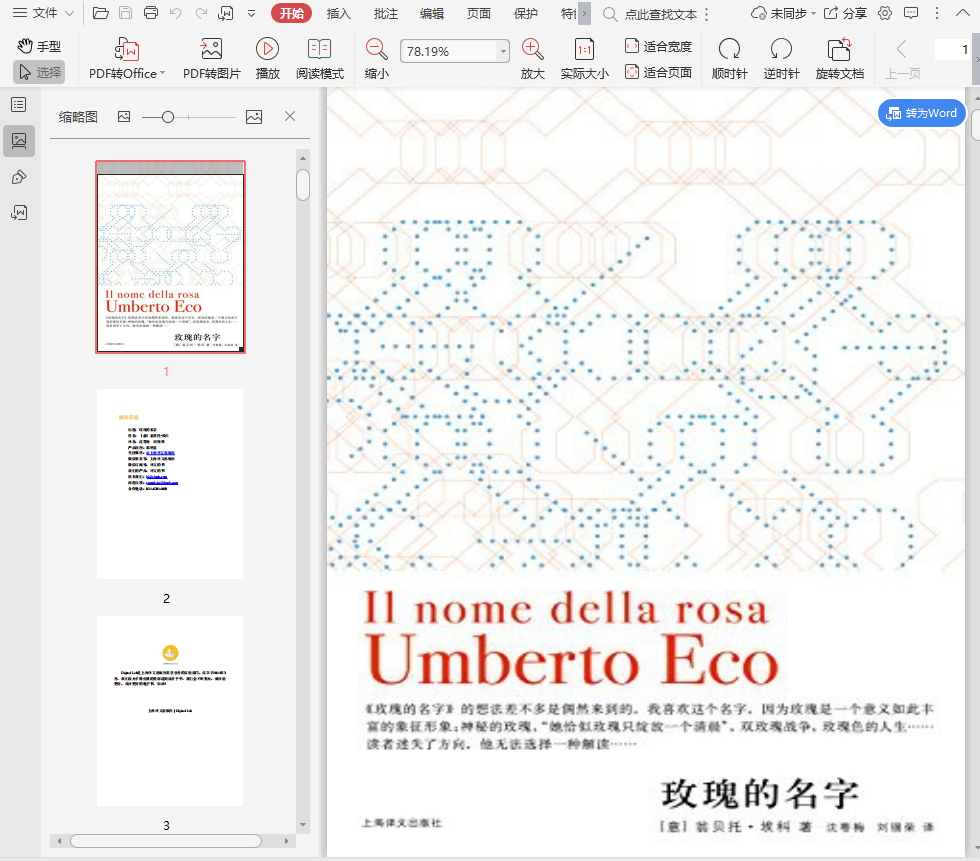Click the larger thumbnail size icon

coord(254,117)
